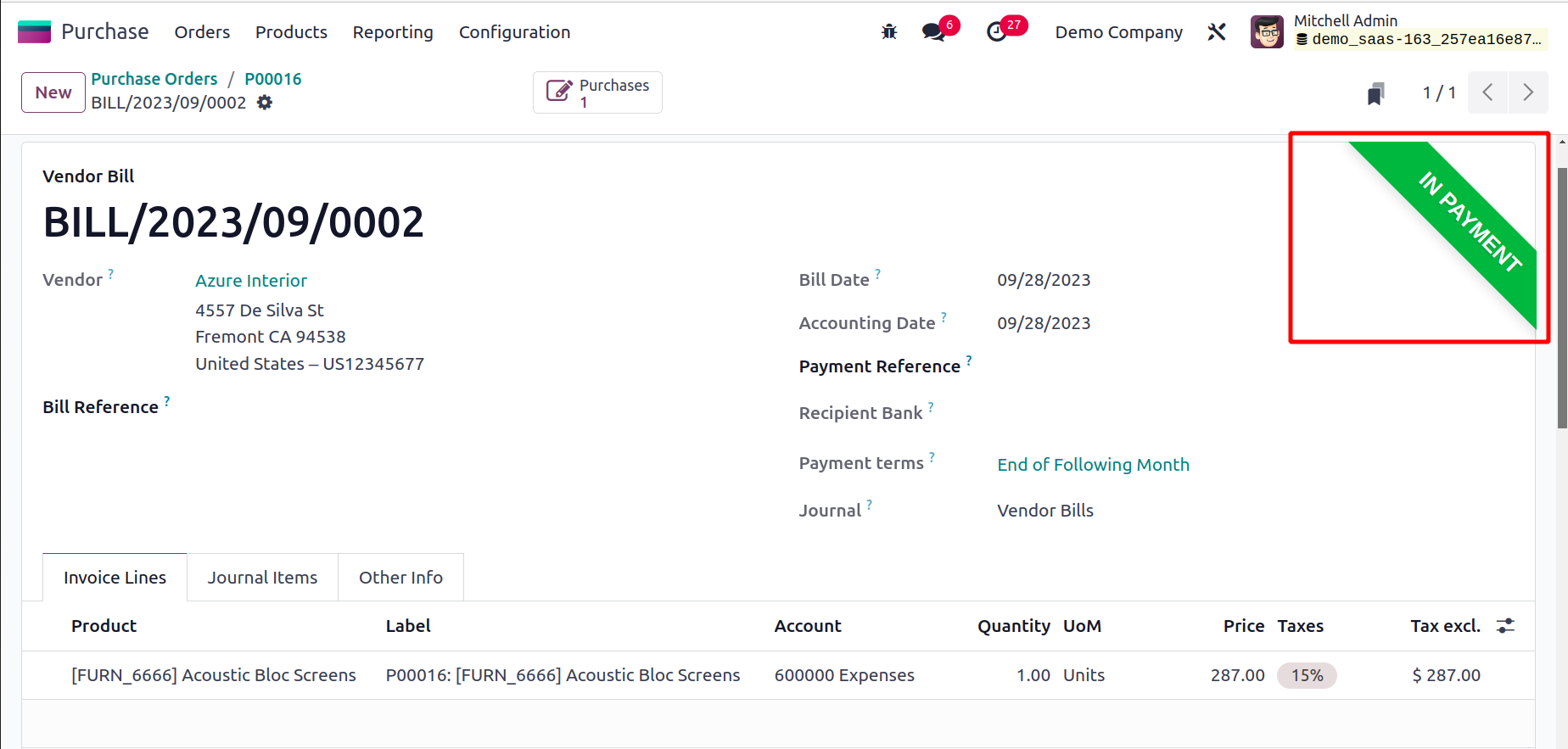The height and width of the screenshot is (749, 1568).
Task: Open the activities clock icon
Action: (x=997, y=32)
